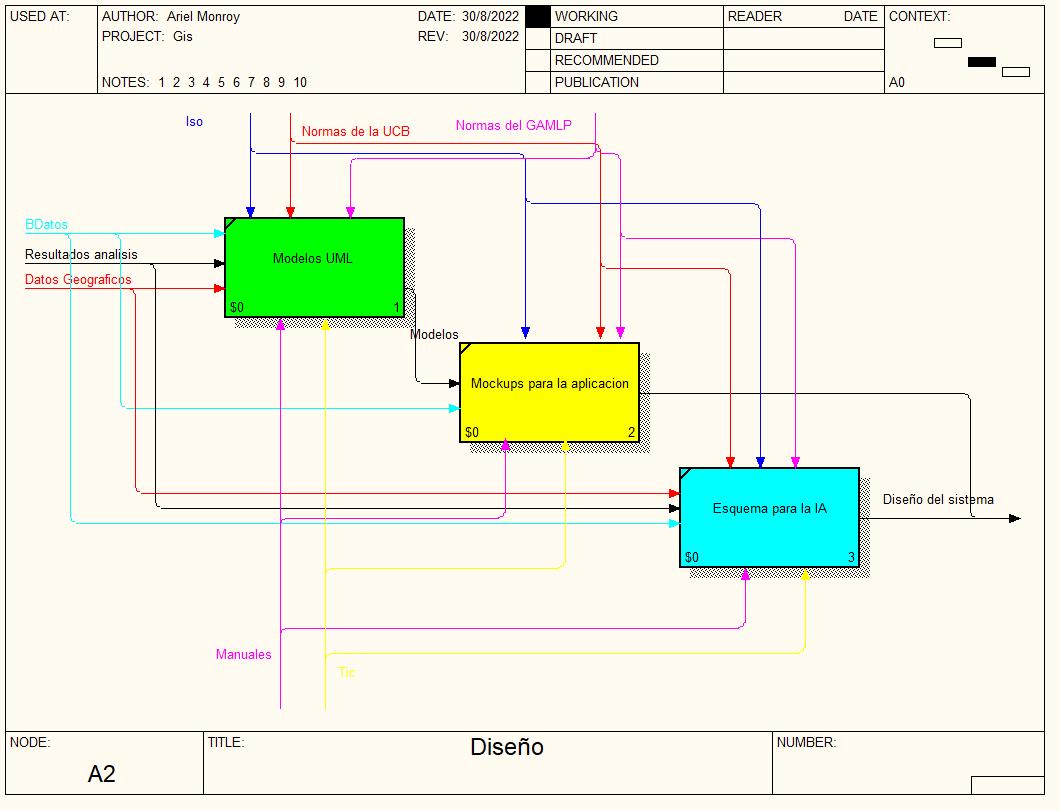Select the A2 node identifier
The height and width of the screenshot is (810, 1060).
[102, 774]
